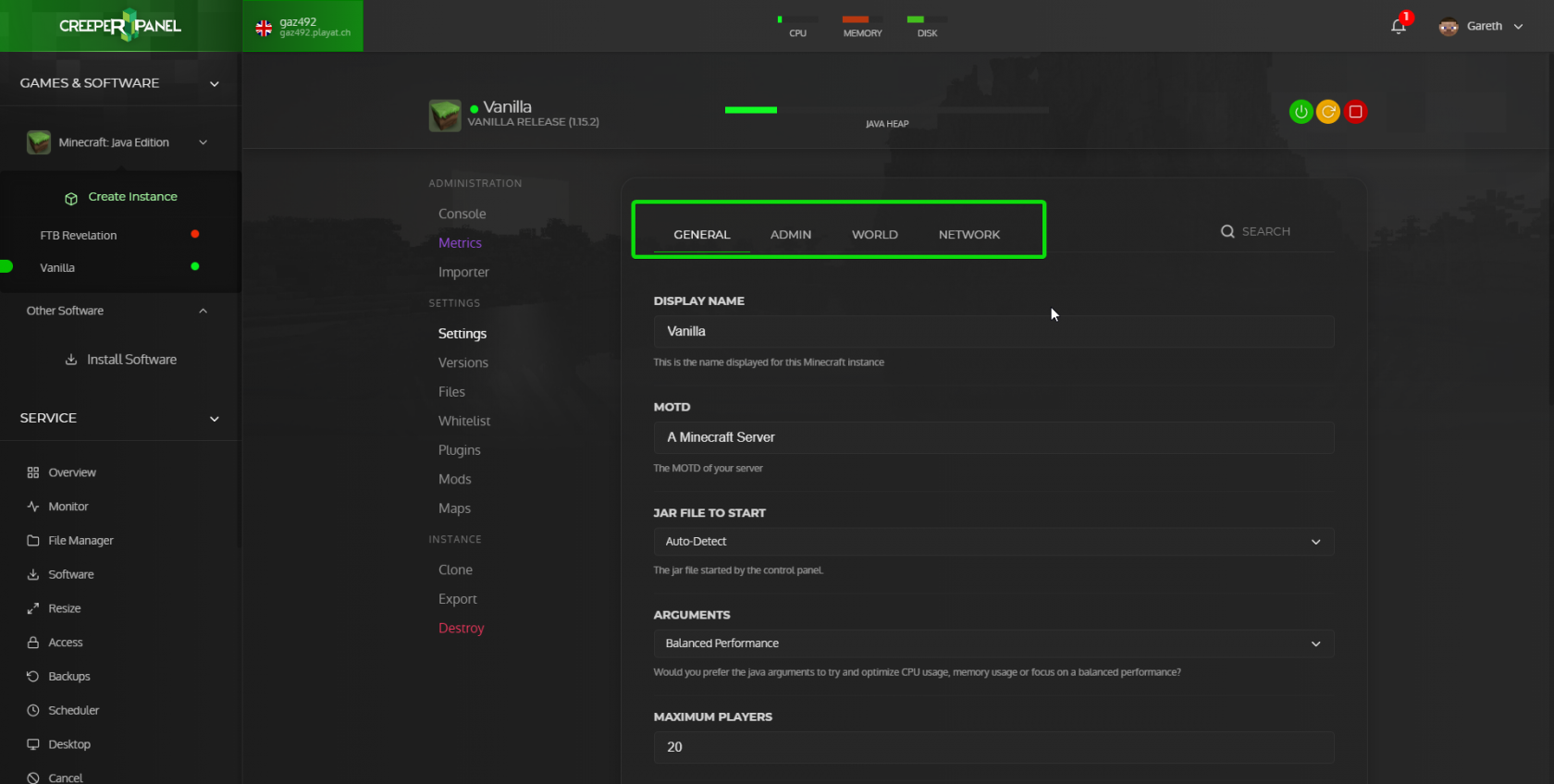Click the Disk usage indicator

(x=927, y=26)
